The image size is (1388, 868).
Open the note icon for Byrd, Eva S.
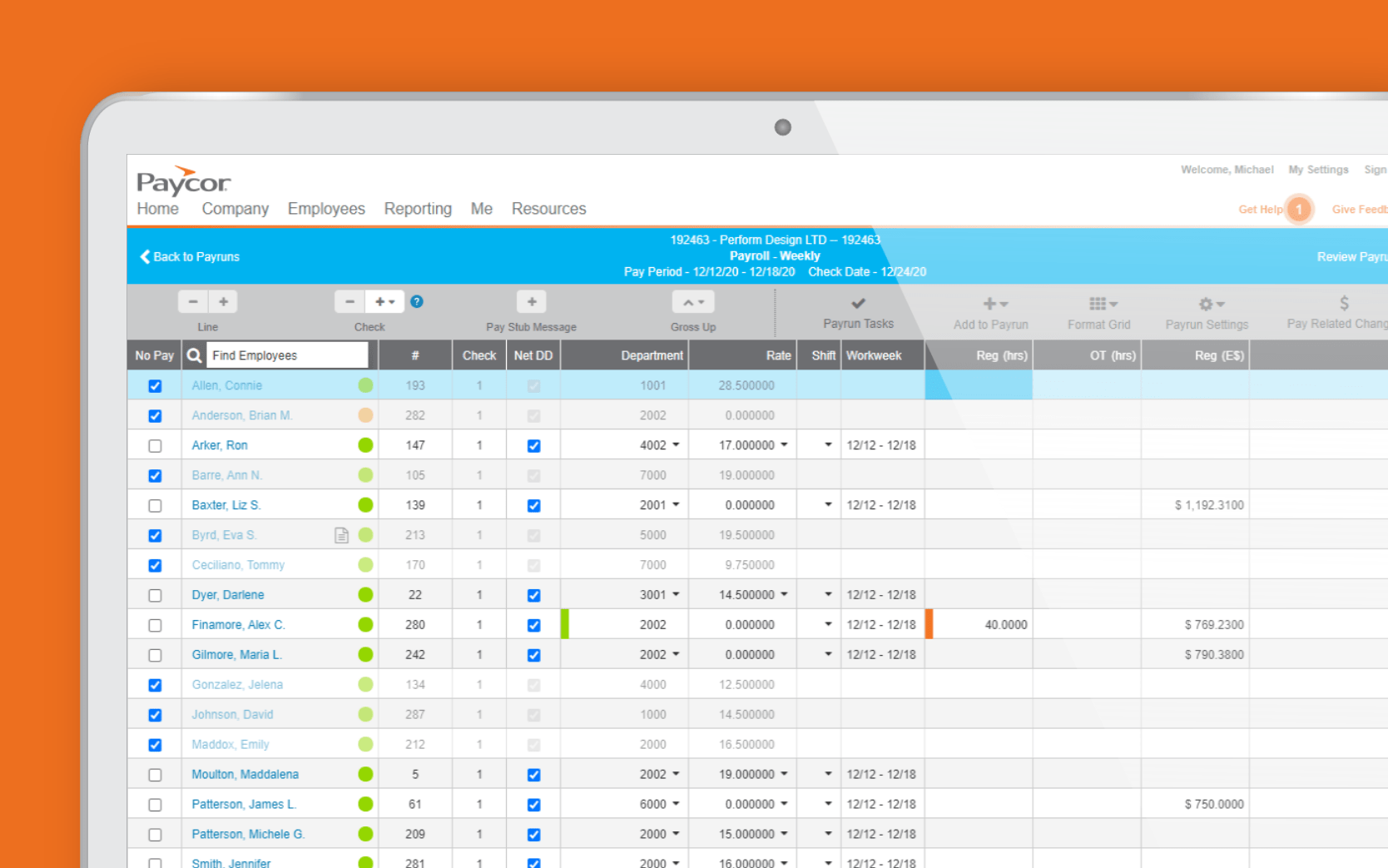click(x=341, y=535)
